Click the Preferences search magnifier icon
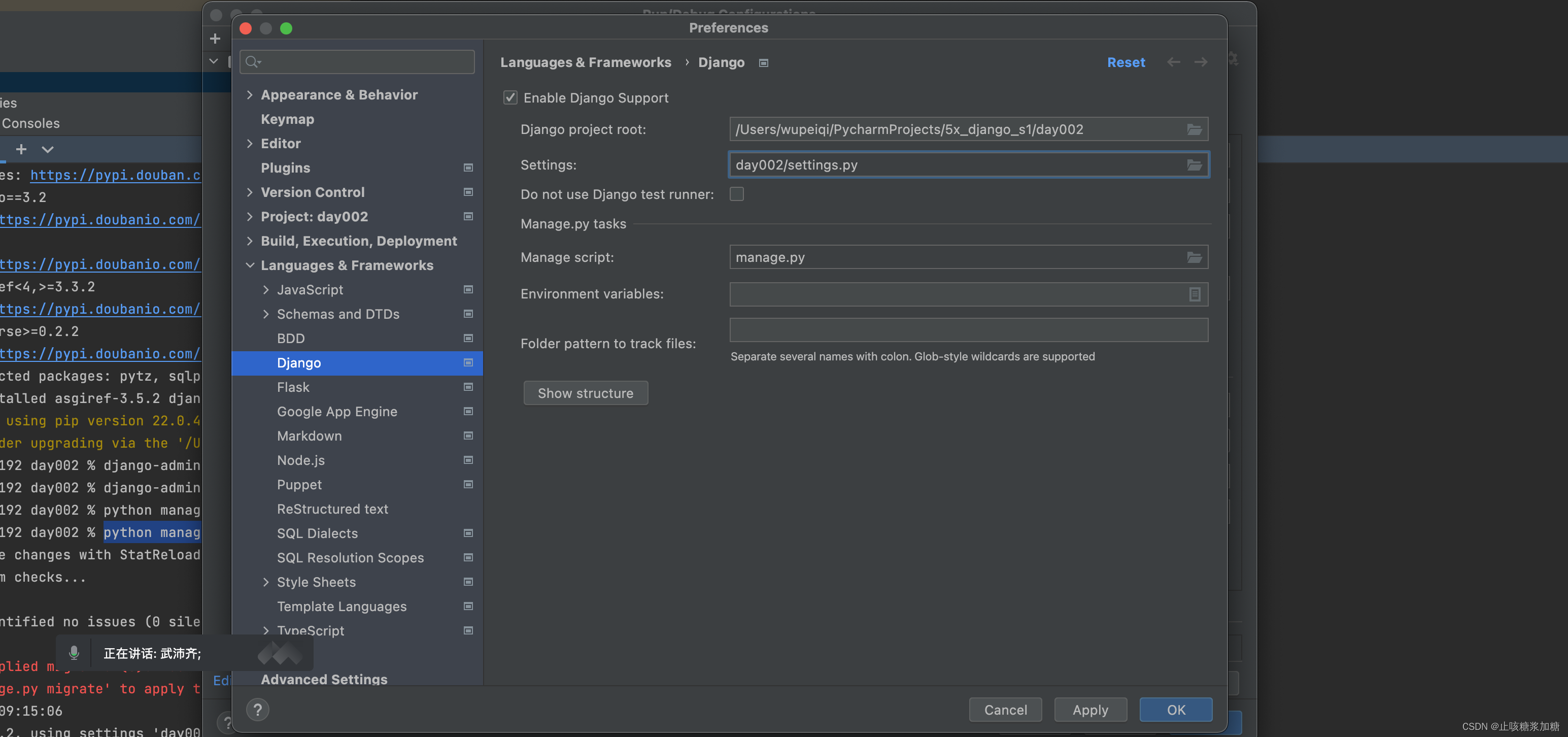Image resolution: width=1568 pixels, height=737 pixels. (253, 61)
